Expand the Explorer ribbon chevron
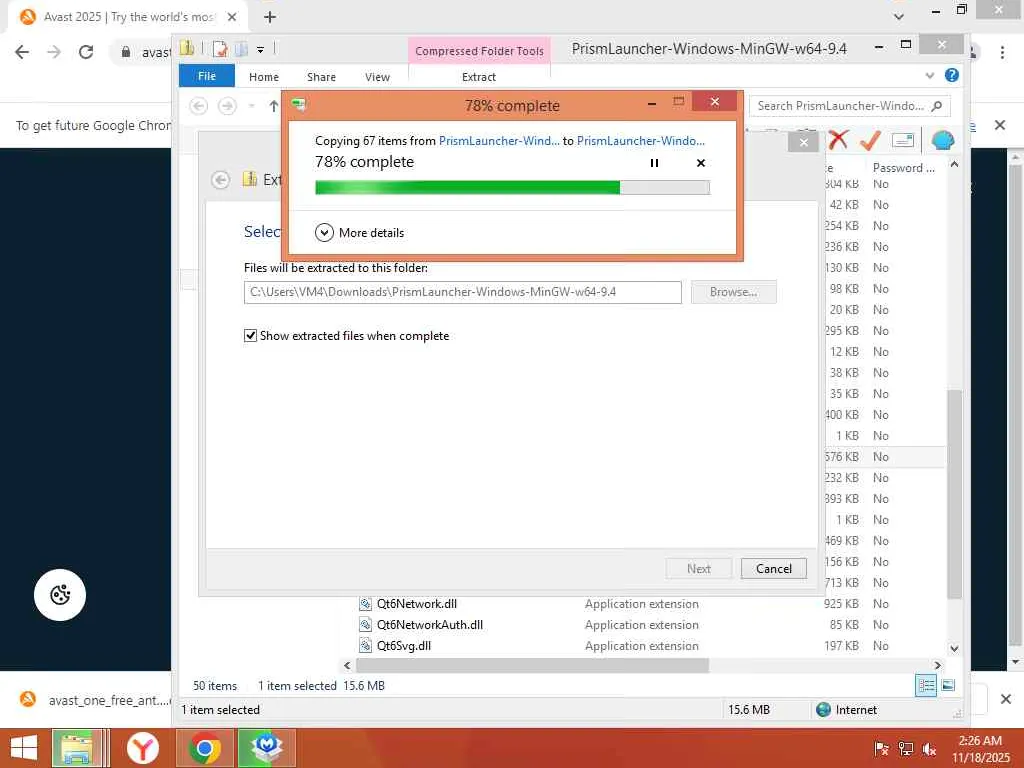Screen dimensions: 1024x768 (x=929, y=76)
